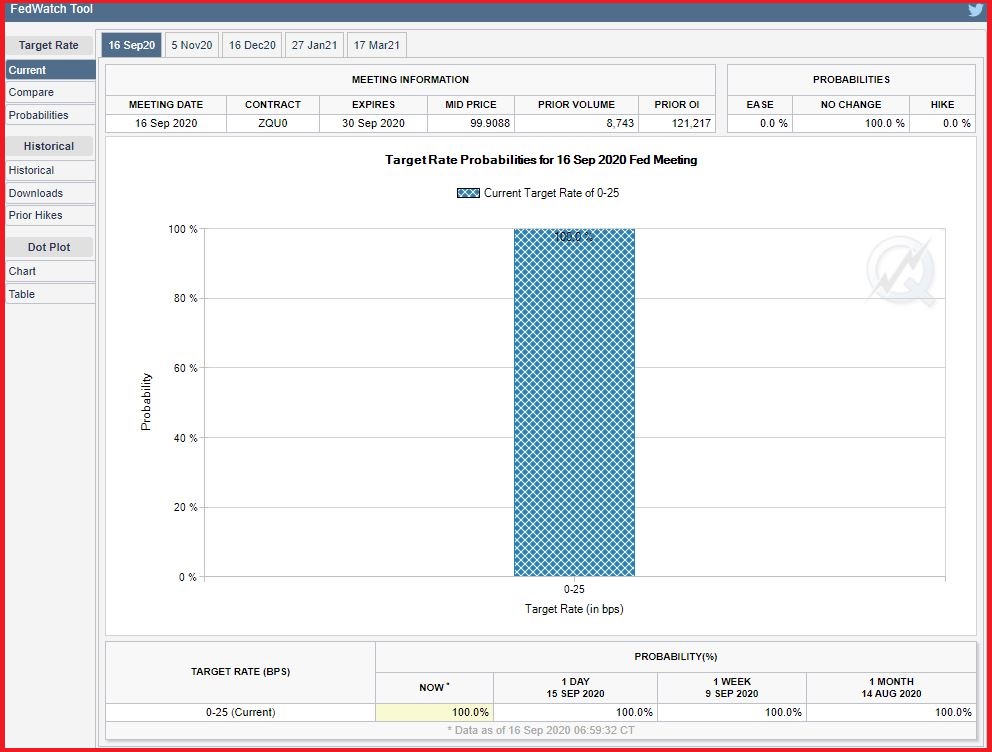Select Current in the sidebar

point(51,70)
